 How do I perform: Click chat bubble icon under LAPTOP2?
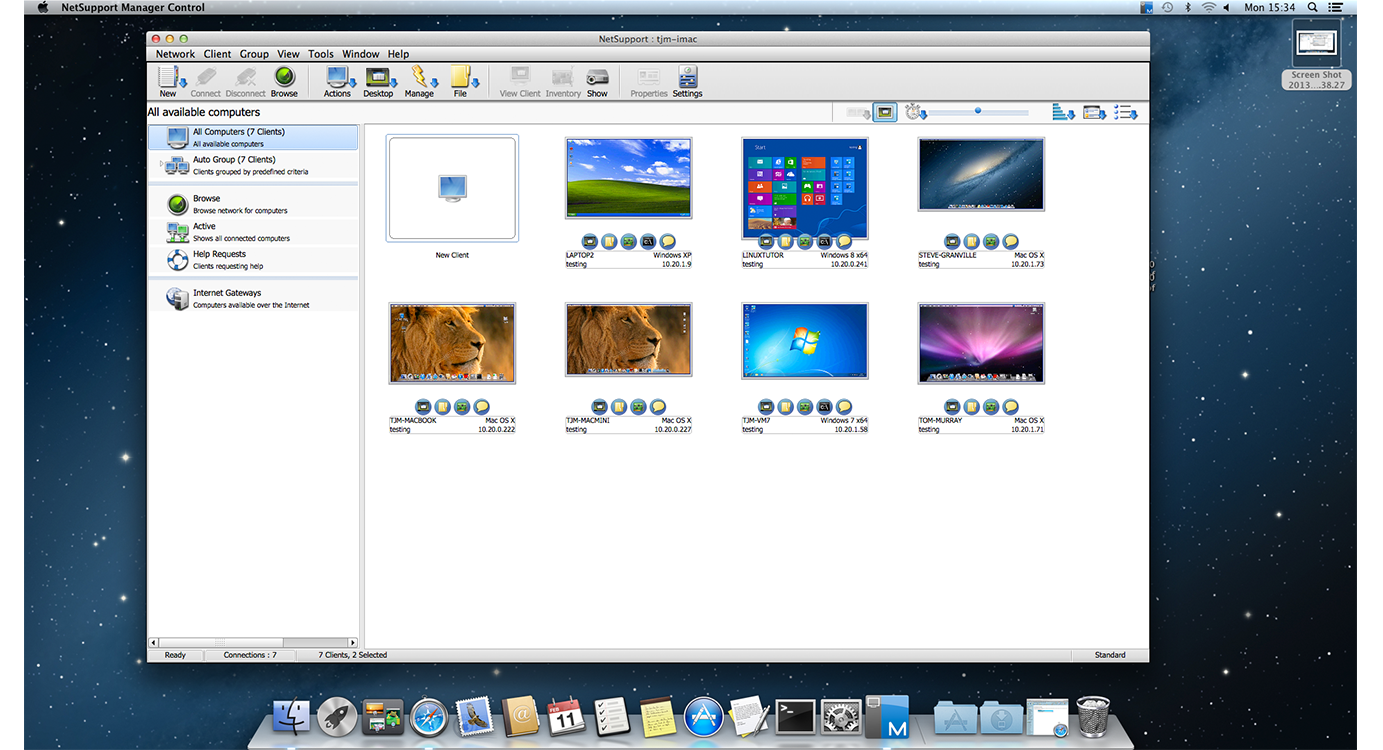668,241
